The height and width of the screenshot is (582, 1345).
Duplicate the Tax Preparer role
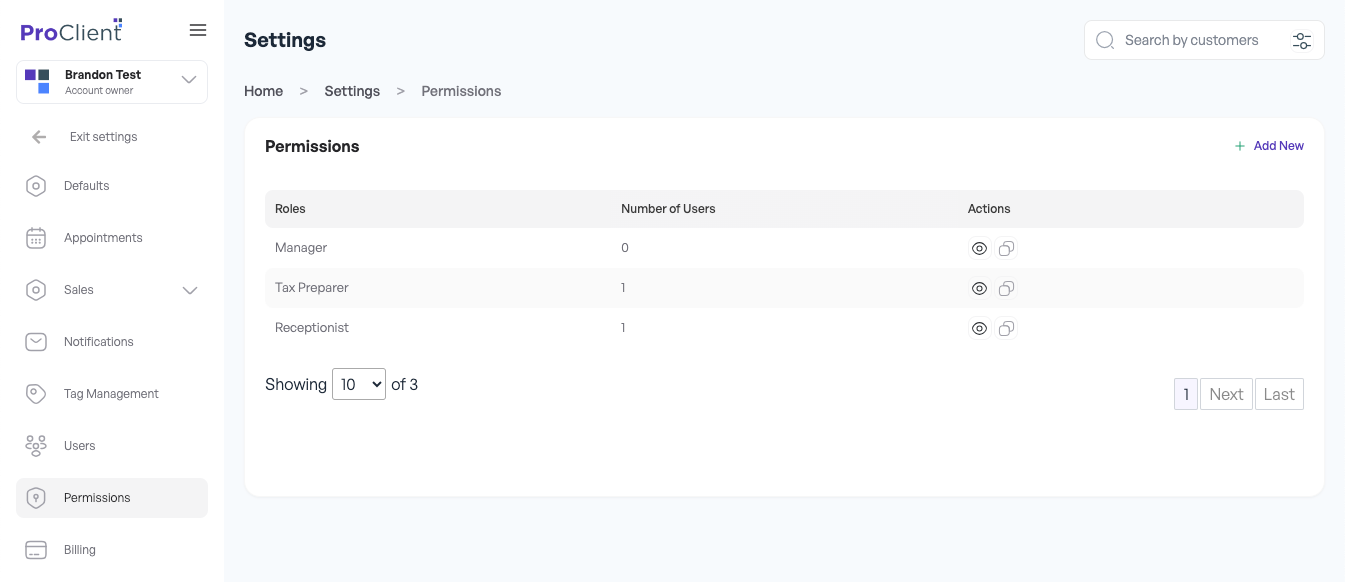click(x=1006, y=288)
